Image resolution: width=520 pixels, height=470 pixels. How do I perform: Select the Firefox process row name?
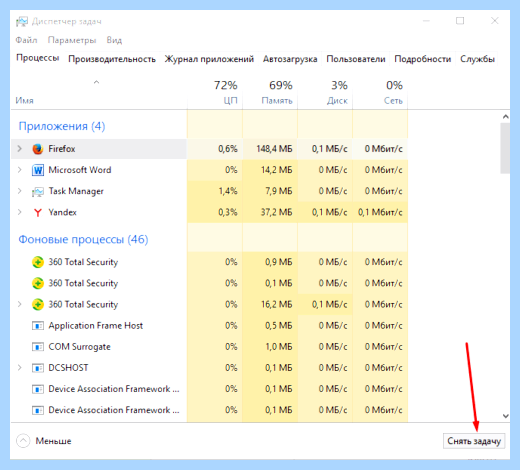point(62,149)
